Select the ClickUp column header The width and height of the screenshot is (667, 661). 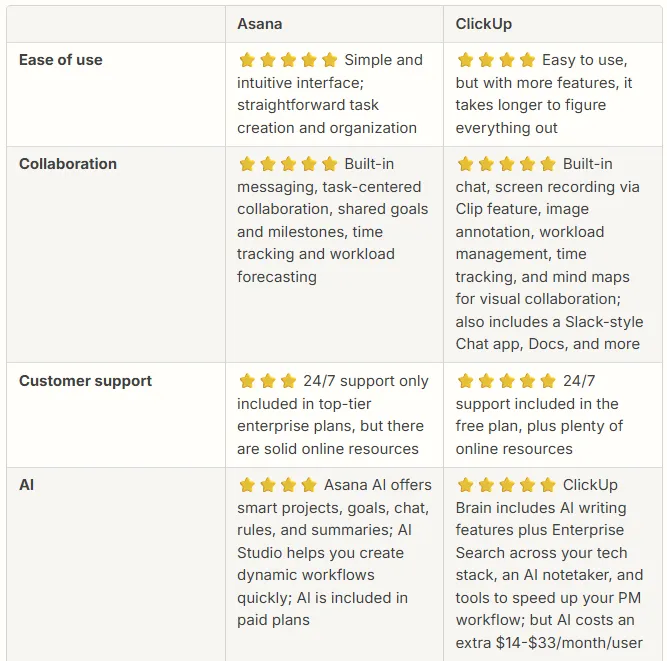pyautogui.click(x=483, y=23)
